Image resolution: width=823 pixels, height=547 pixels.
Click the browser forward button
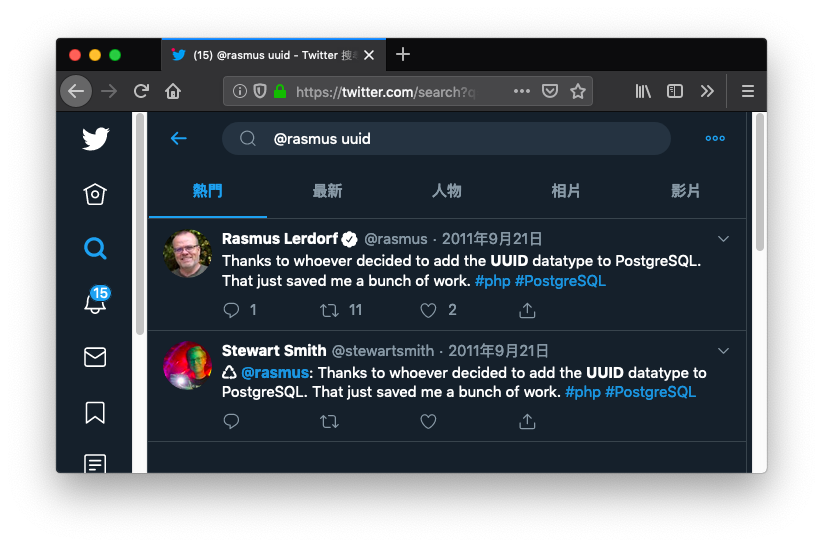pos(109,91)
